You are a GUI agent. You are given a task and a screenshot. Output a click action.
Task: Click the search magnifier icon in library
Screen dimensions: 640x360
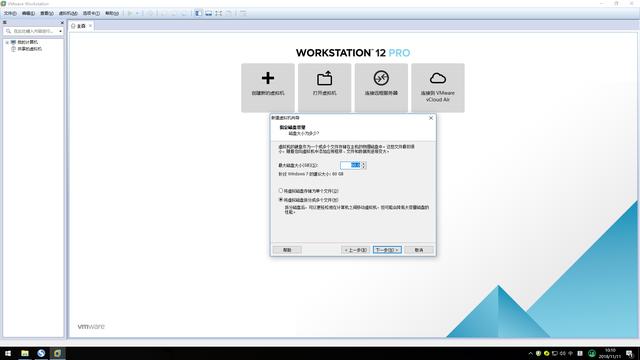coord(8,31)
